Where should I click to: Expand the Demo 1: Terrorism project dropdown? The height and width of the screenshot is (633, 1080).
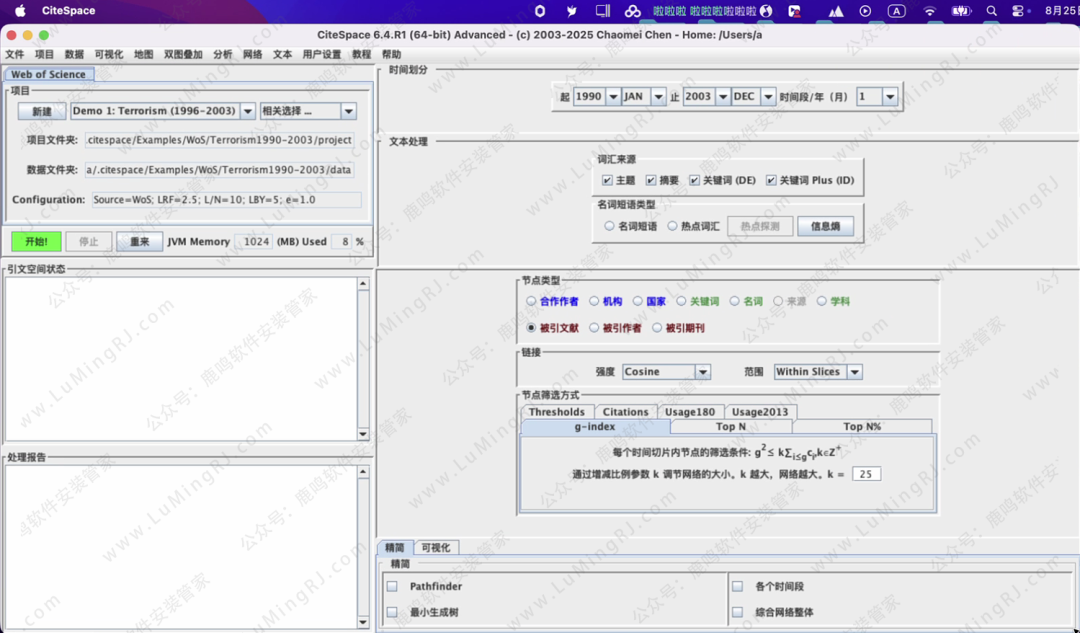(246, 112)
